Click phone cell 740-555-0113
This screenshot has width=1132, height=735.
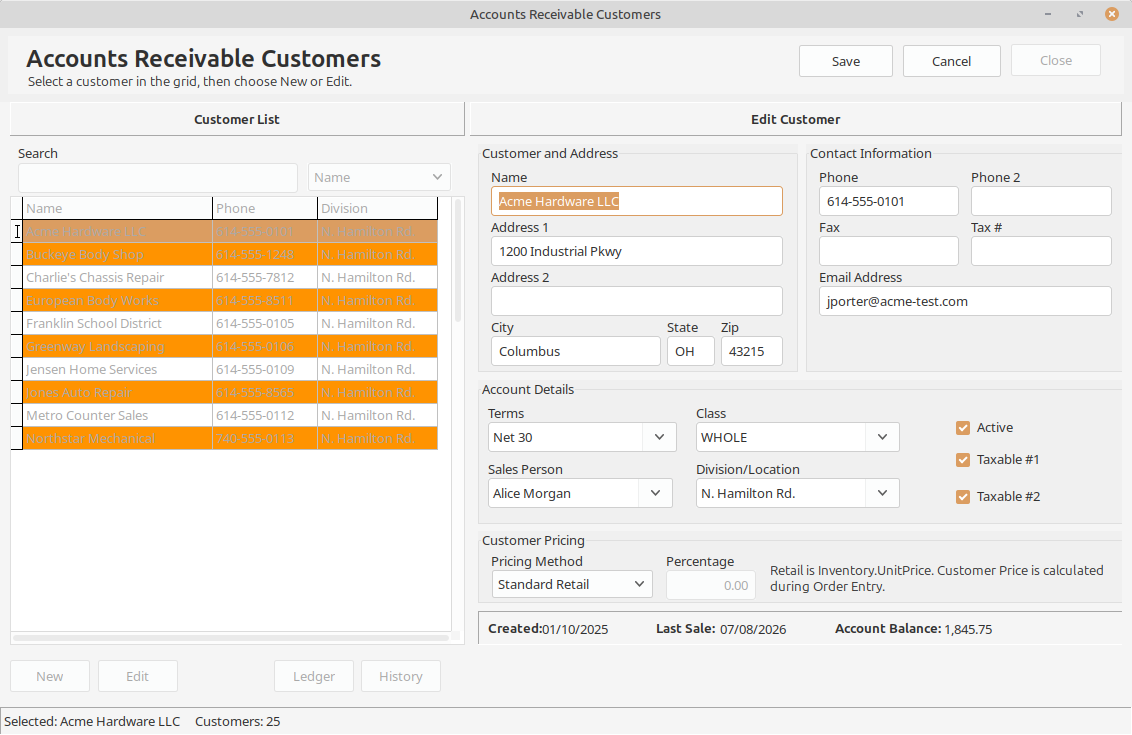(x=265, y=439)
